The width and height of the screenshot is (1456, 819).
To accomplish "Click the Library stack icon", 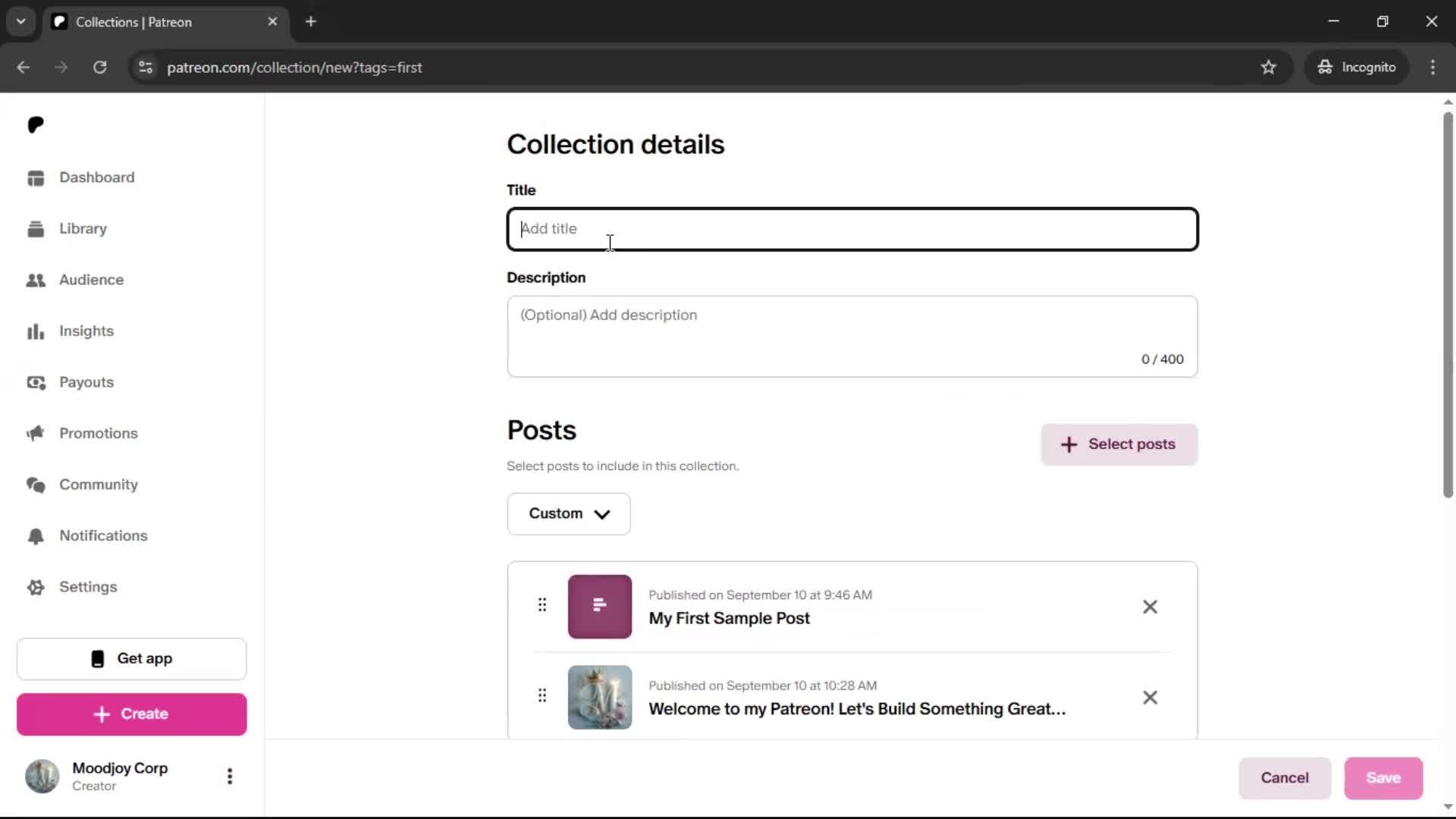I will point(36,229).
